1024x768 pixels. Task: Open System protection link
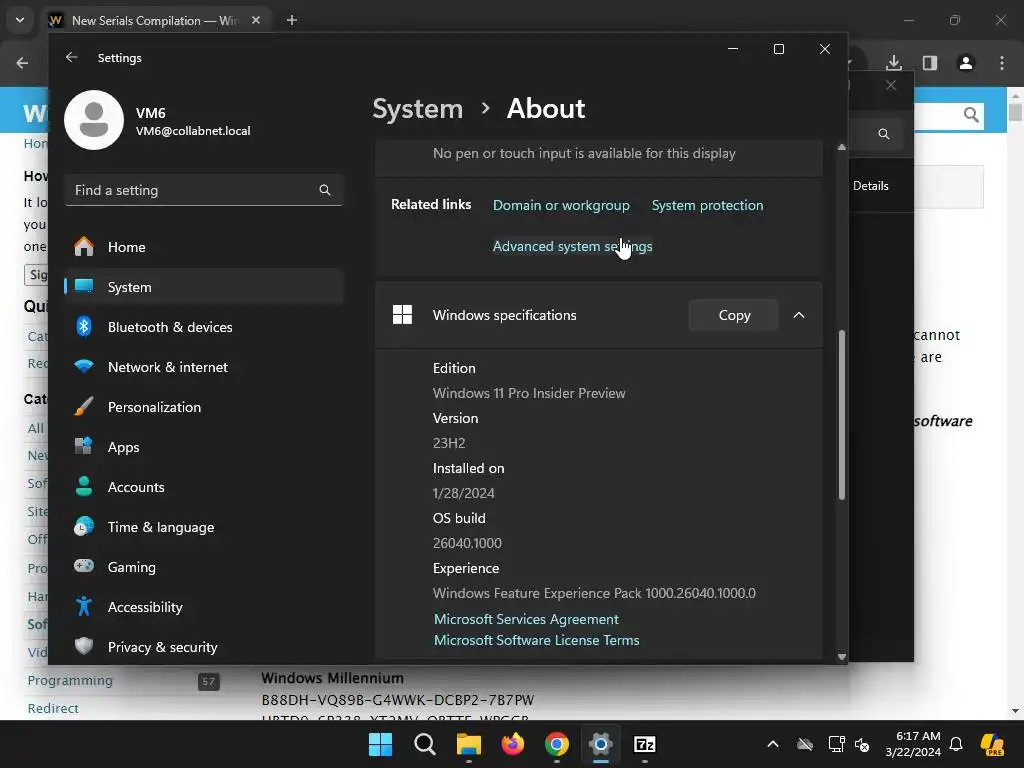click(707, 205)
